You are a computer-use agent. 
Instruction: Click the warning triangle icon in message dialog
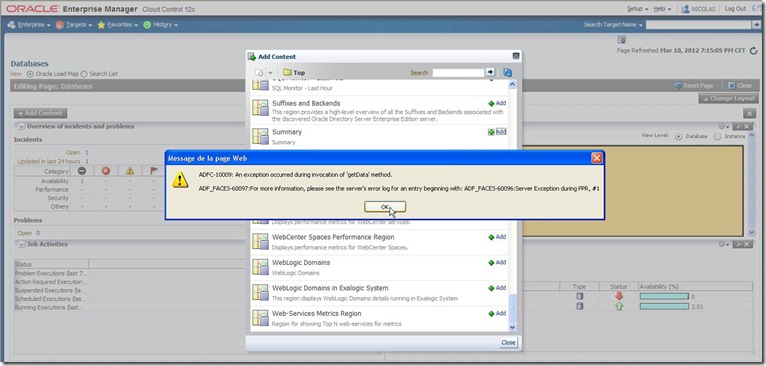pyautogui.click(x=180, y=180)
